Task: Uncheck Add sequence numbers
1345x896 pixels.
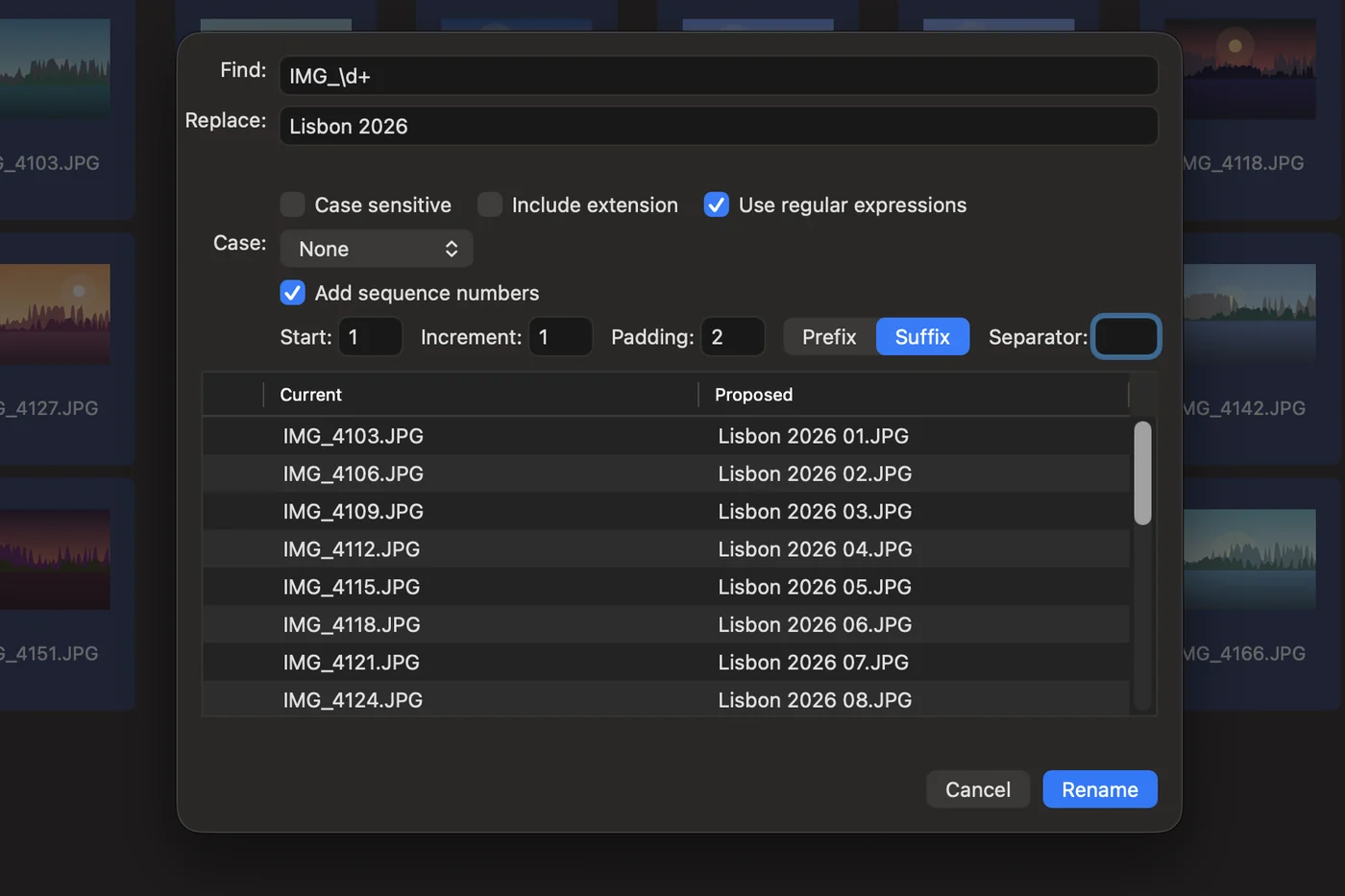Action: [x=293, y=293]
